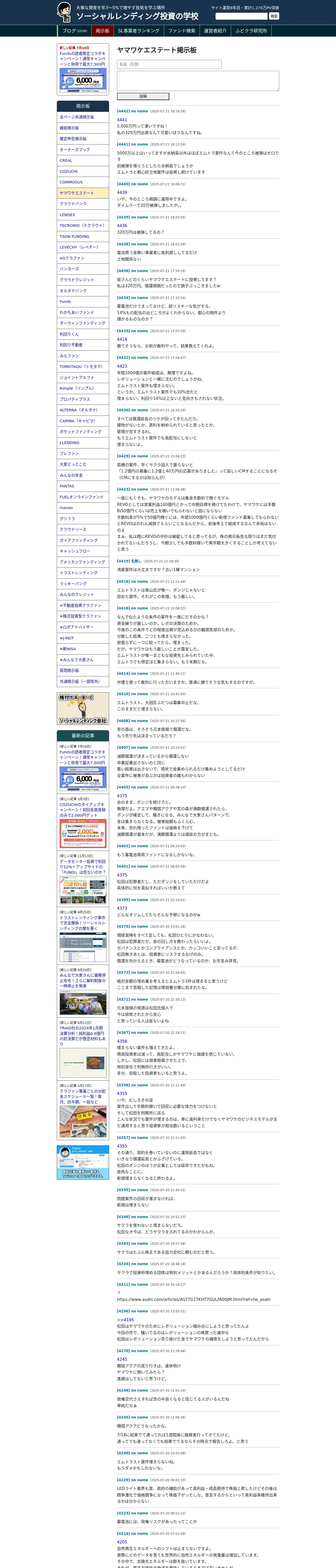This screenshot has height=1568, width=336.
Task: Open the SL事業者ランキング tab
Action: click(138, 31)
